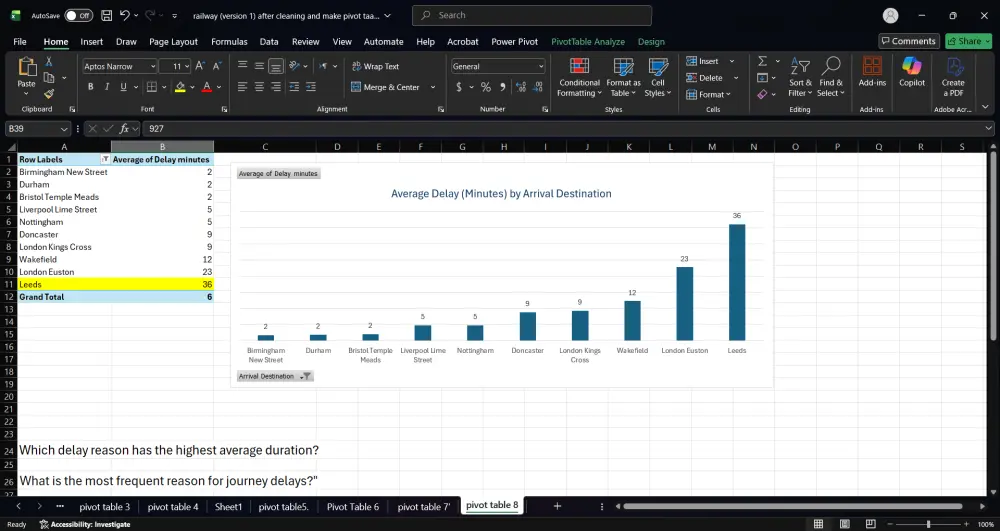Apply the red font color
1000x531 pixels.
[x=207, y=87]
